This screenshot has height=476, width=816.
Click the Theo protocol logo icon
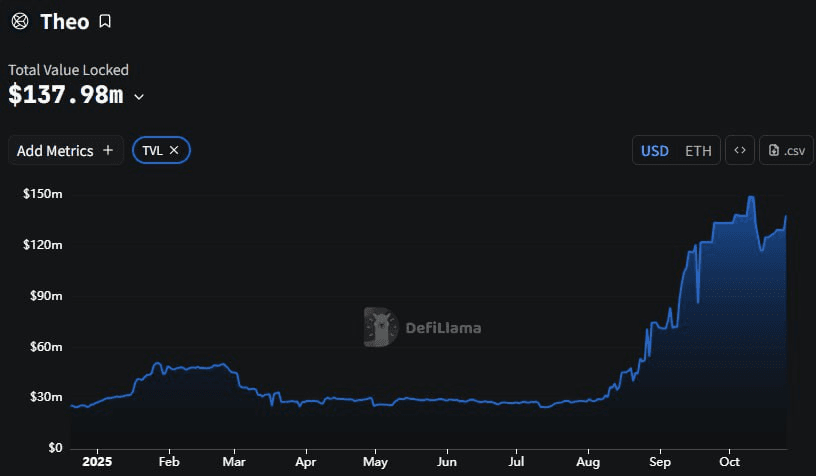click(20, 21)
